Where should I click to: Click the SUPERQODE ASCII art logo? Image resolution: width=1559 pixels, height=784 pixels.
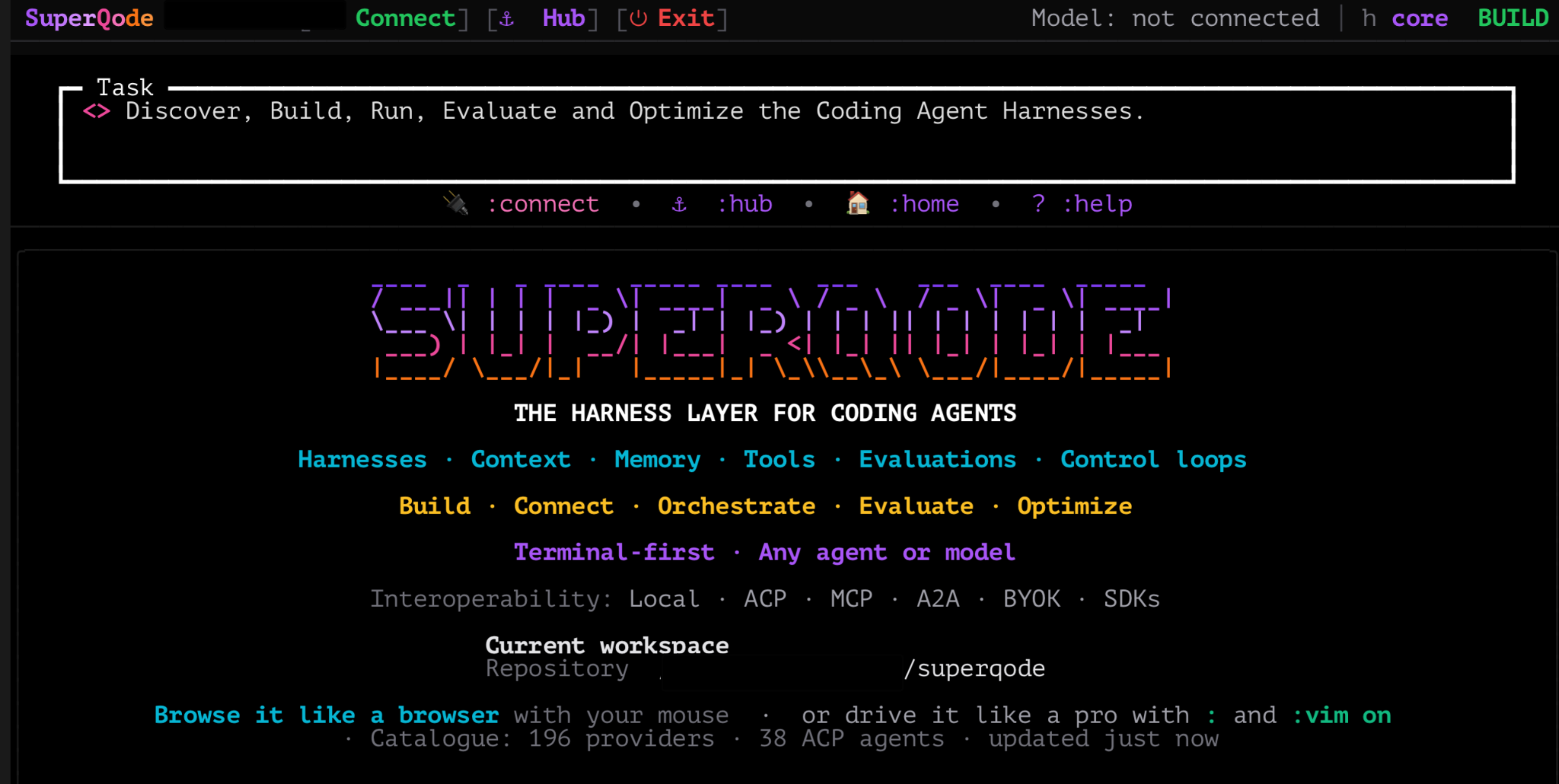click(772, 331)
